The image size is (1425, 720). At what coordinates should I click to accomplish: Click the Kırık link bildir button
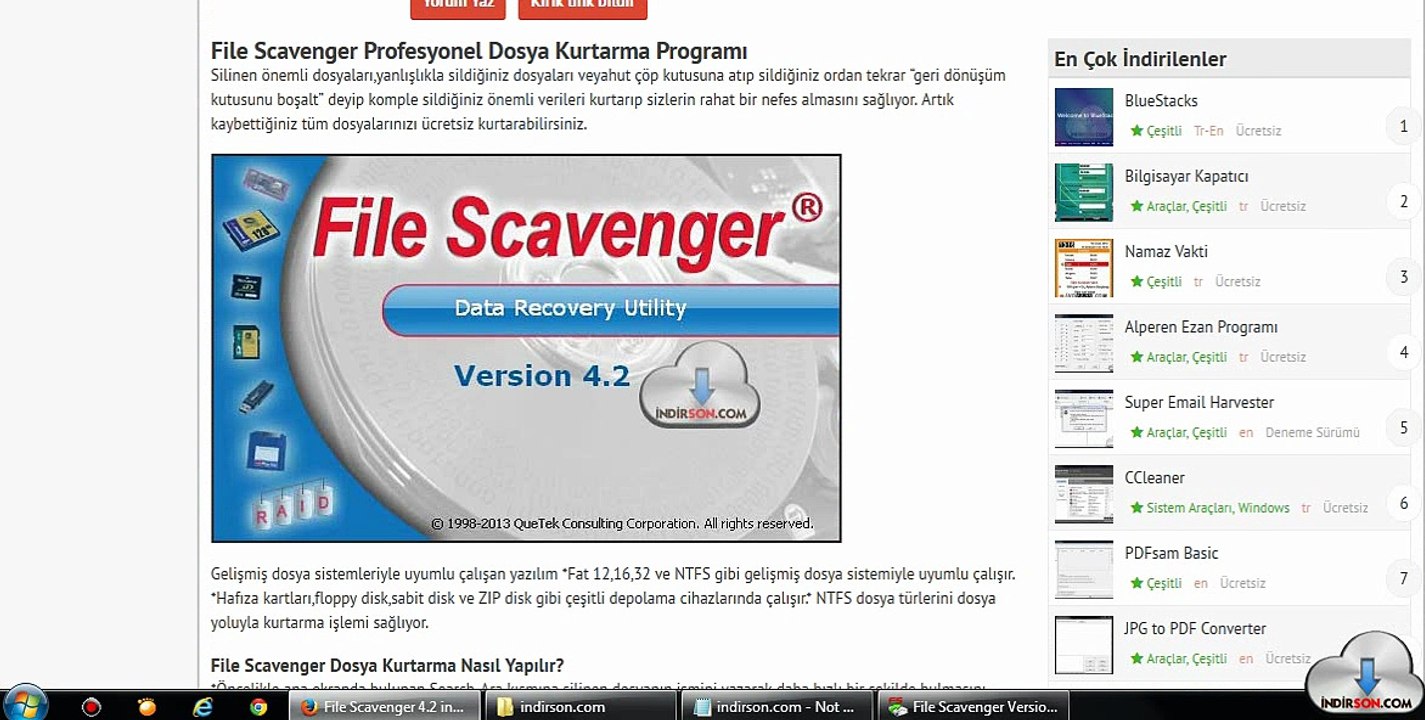(x=582, y=7)
